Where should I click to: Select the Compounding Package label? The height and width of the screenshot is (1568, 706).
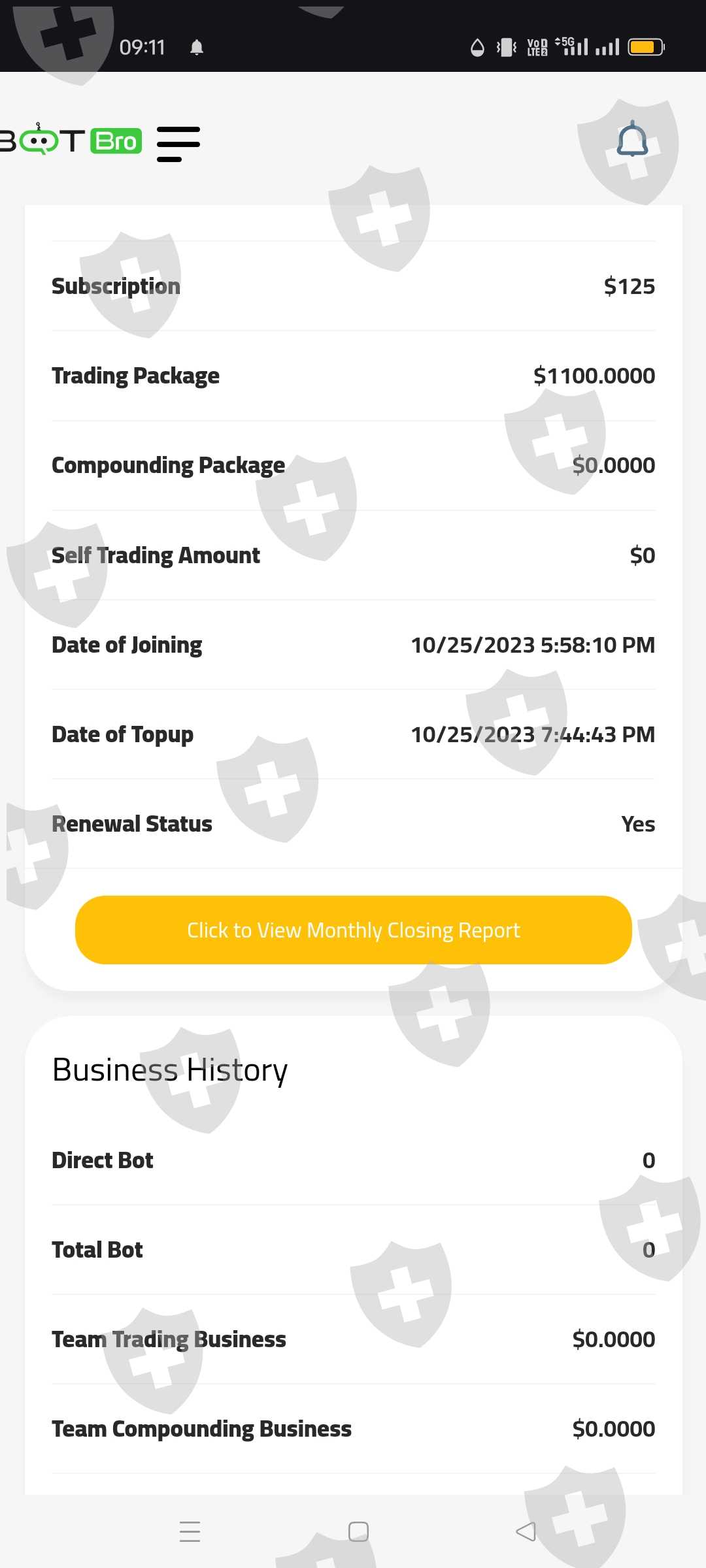(x=168, y=465)
